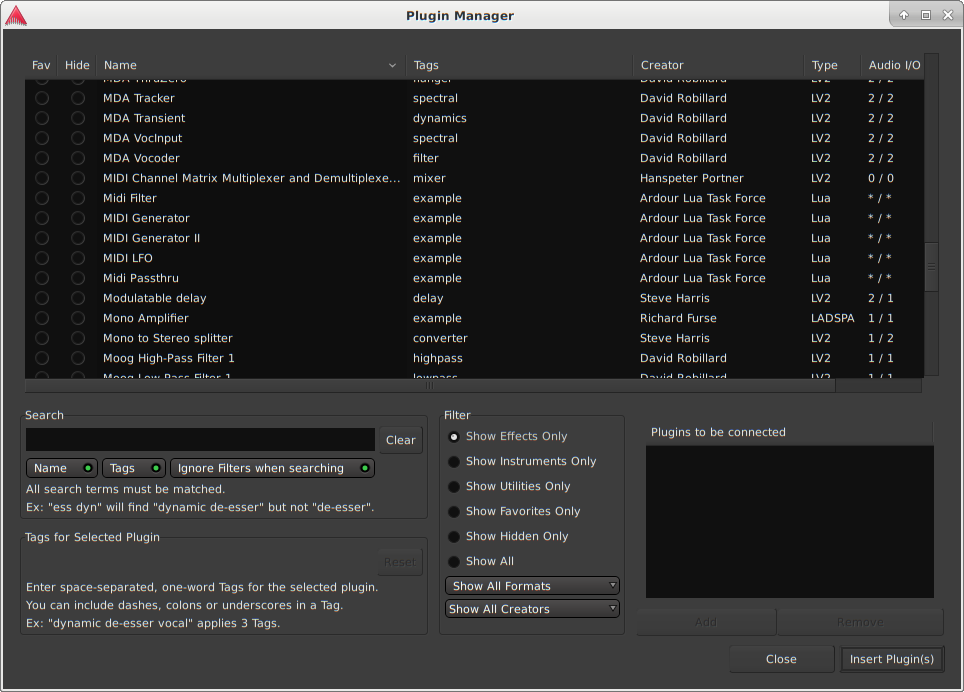964x692 pixels.
Task: Select Show Instruments Only radio button
Action: pyautogui.click(x=454, y=461)
